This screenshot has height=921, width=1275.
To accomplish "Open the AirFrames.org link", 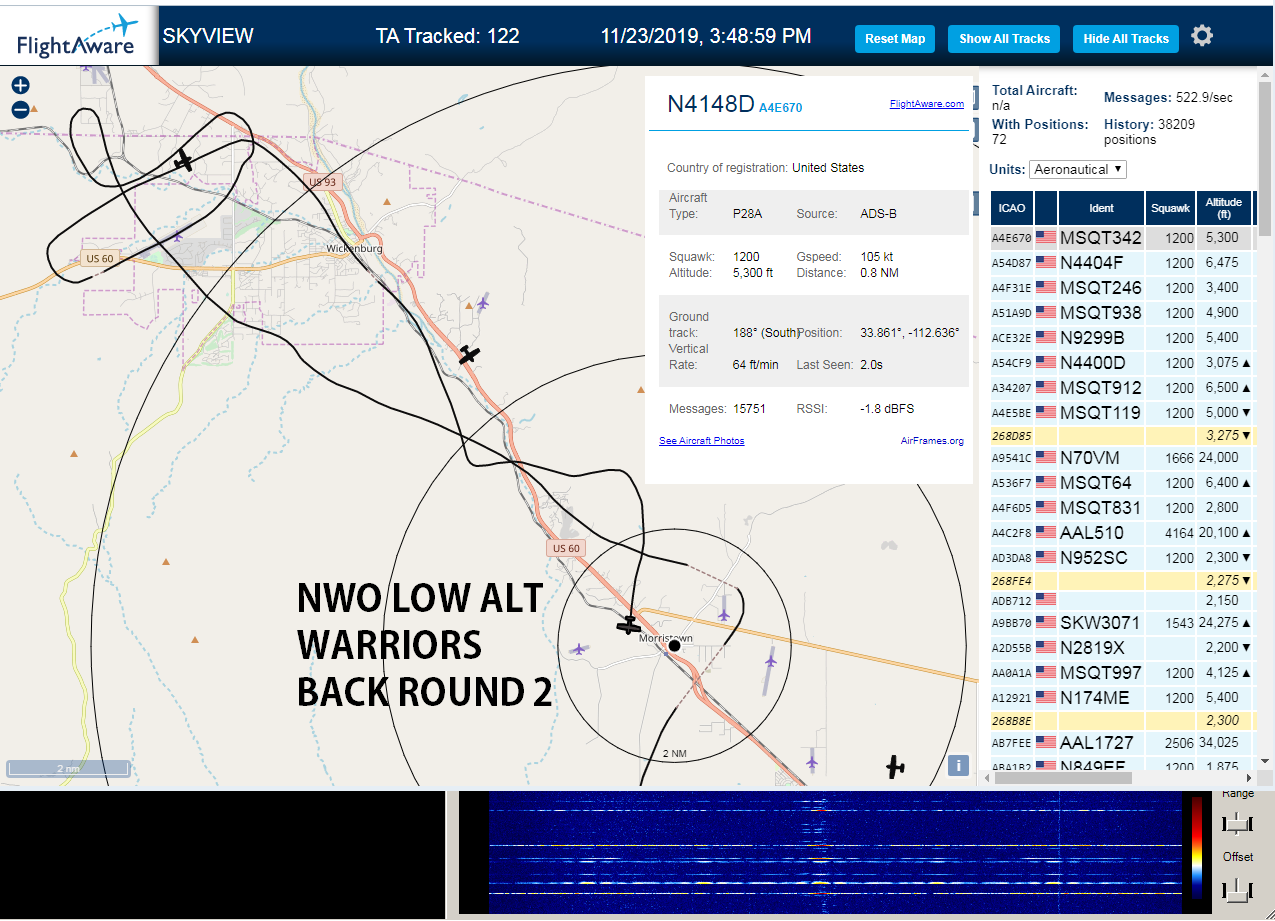I will point(932,440).
